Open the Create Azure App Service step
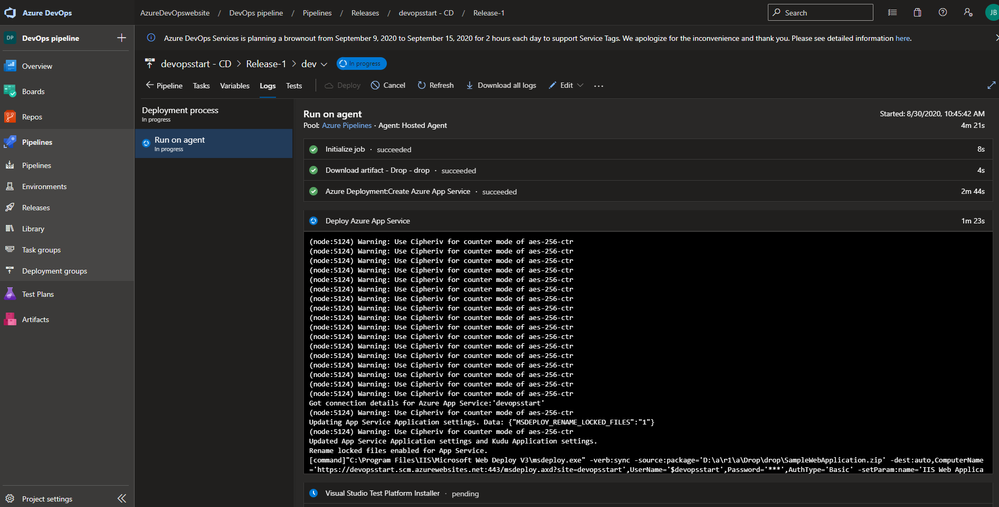This screenshot has width=999, height=507. [x=647, y=191]
